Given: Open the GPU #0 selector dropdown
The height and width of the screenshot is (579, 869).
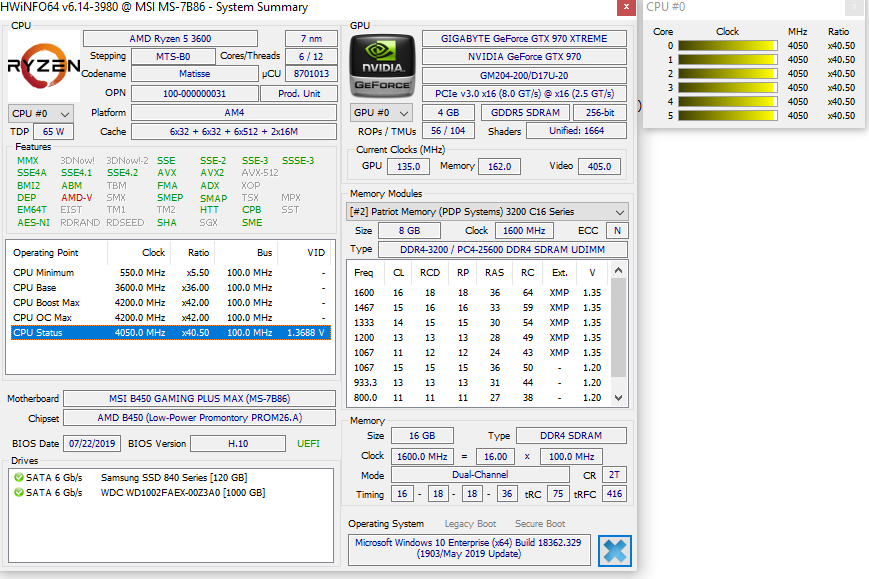Looking at the screenshot, I should tap(381, 112).
